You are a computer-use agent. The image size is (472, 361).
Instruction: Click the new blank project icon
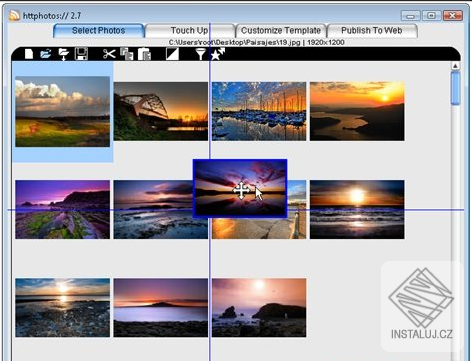point(29,54)
